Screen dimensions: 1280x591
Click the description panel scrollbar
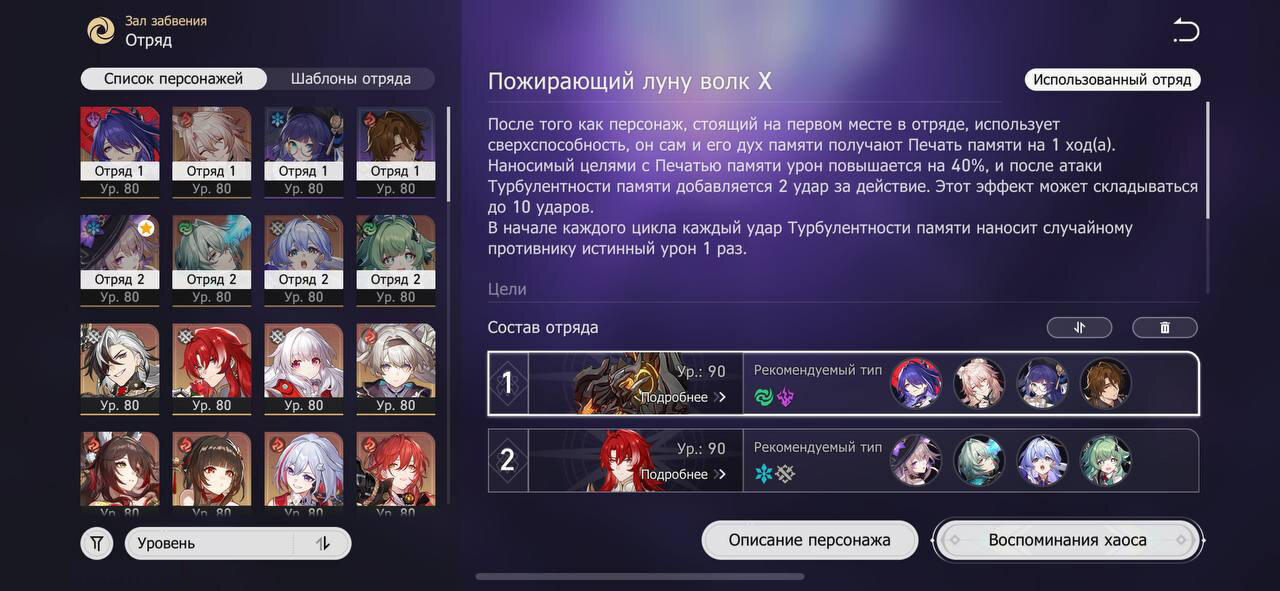coord(1208,160)
